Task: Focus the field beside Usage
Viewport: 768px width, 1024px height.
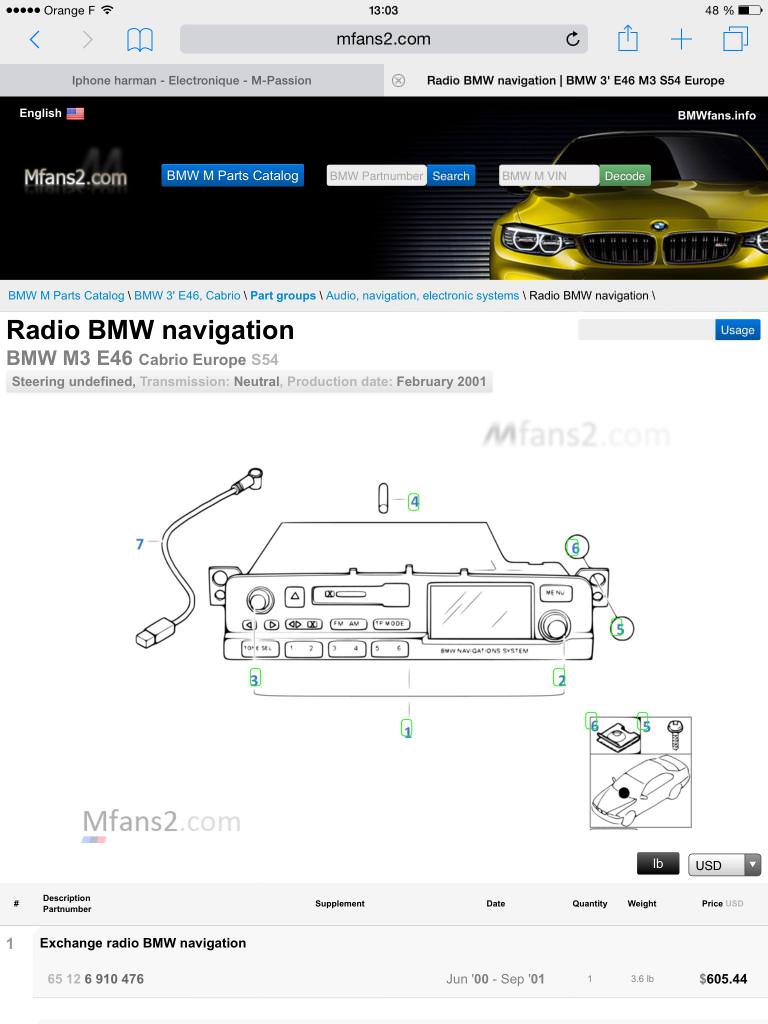Action: pyautogui.click(x=647, y=330)
